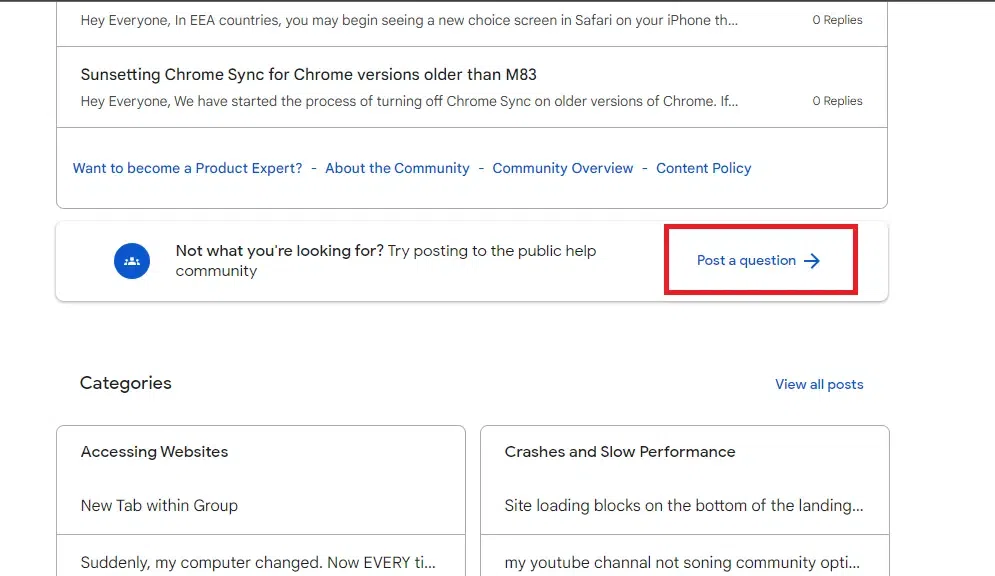Click the Categories section heading
The width and height of the screenshot is (995, 576).
(x=125, y=383)
